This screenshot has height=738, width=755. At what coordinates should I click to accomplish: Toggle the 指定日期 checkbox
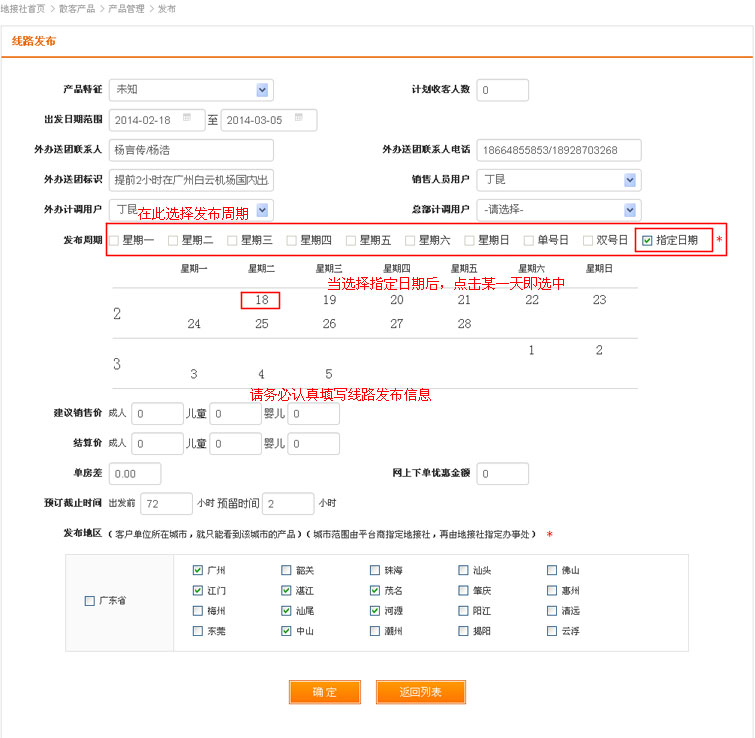[x=647, y=241]
